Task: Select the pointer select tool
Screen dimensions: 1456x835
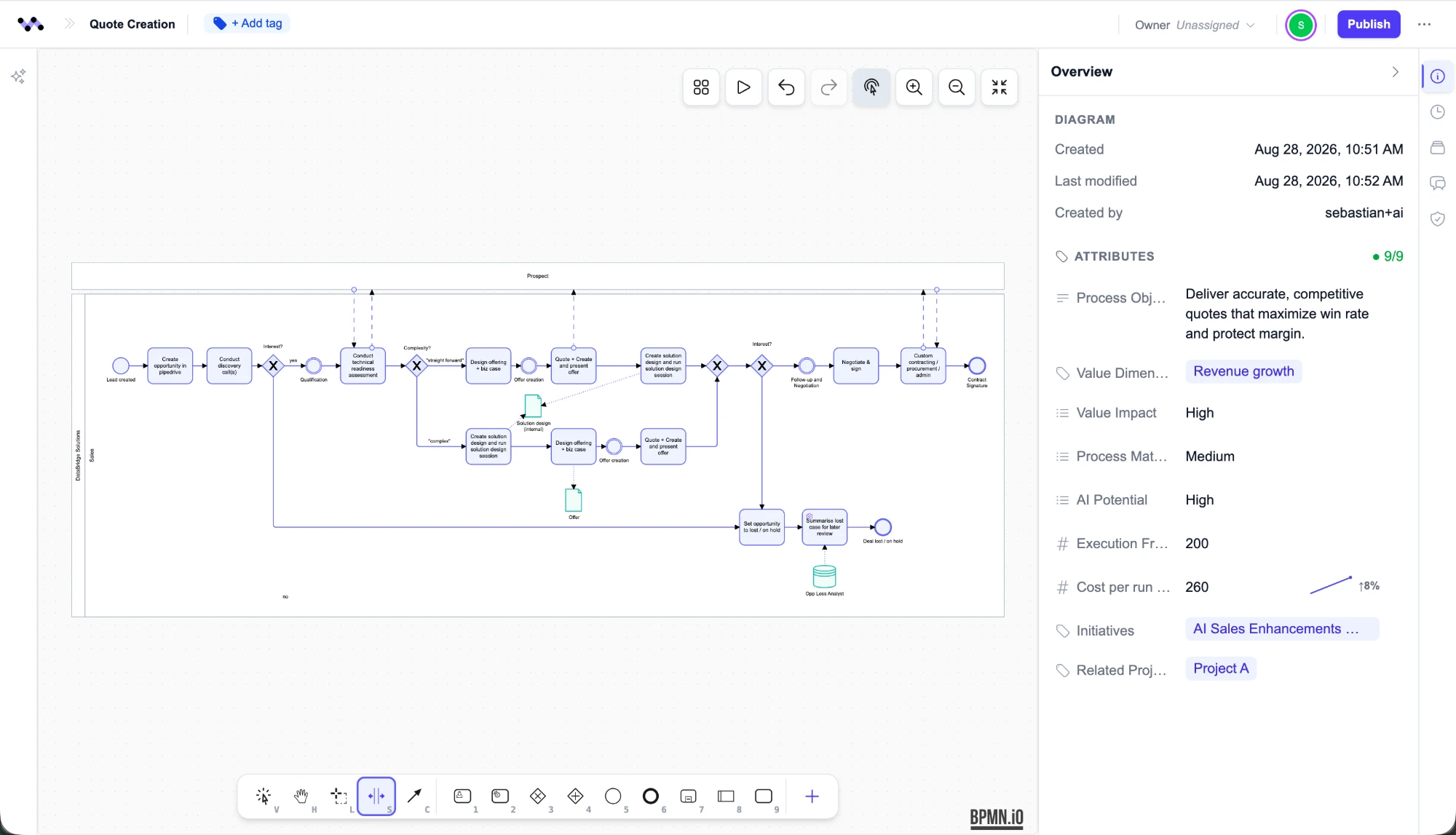Action: [264, 796]
